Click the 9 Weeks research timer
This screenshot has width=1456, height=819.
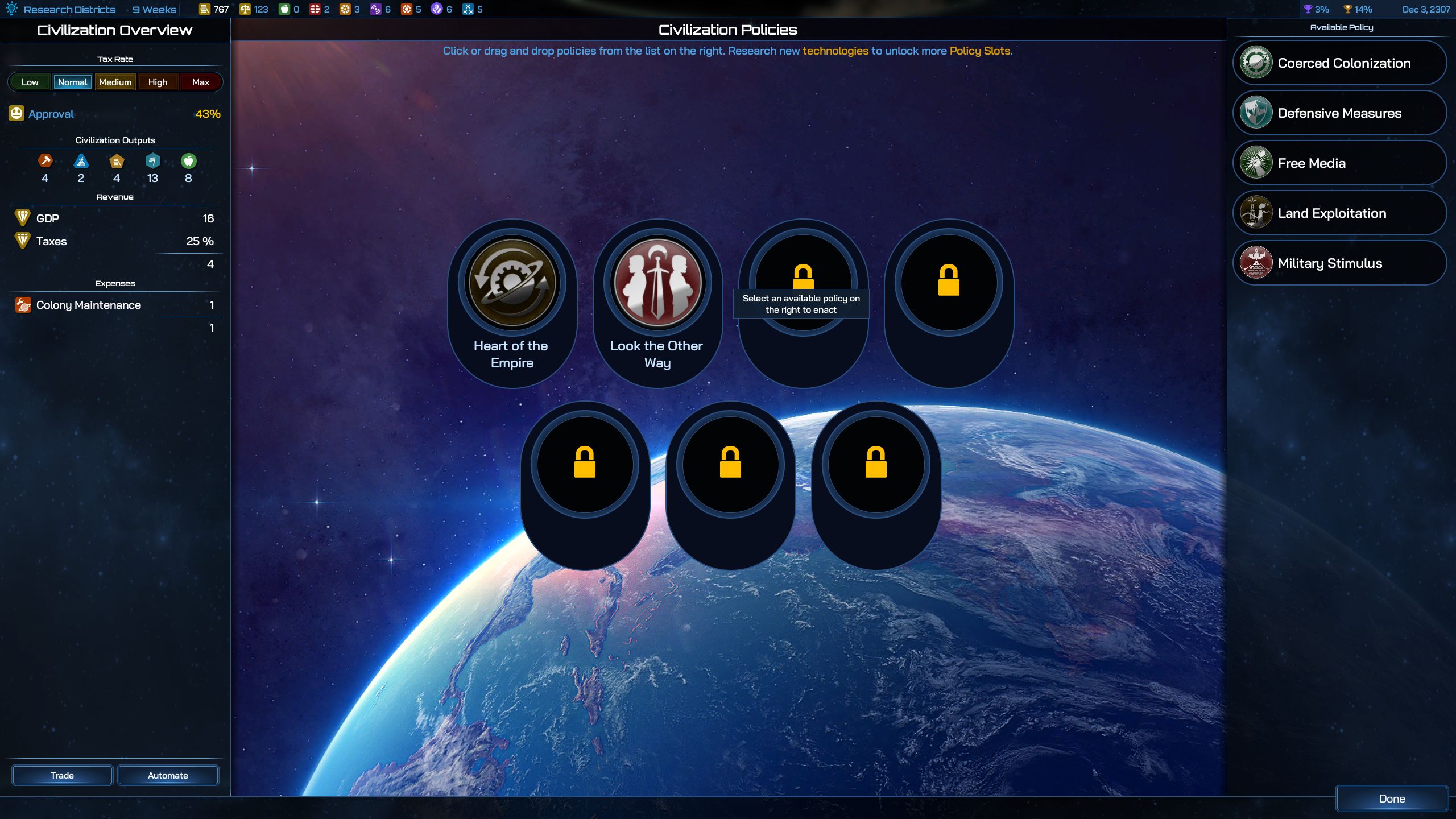tap(154, 10)
